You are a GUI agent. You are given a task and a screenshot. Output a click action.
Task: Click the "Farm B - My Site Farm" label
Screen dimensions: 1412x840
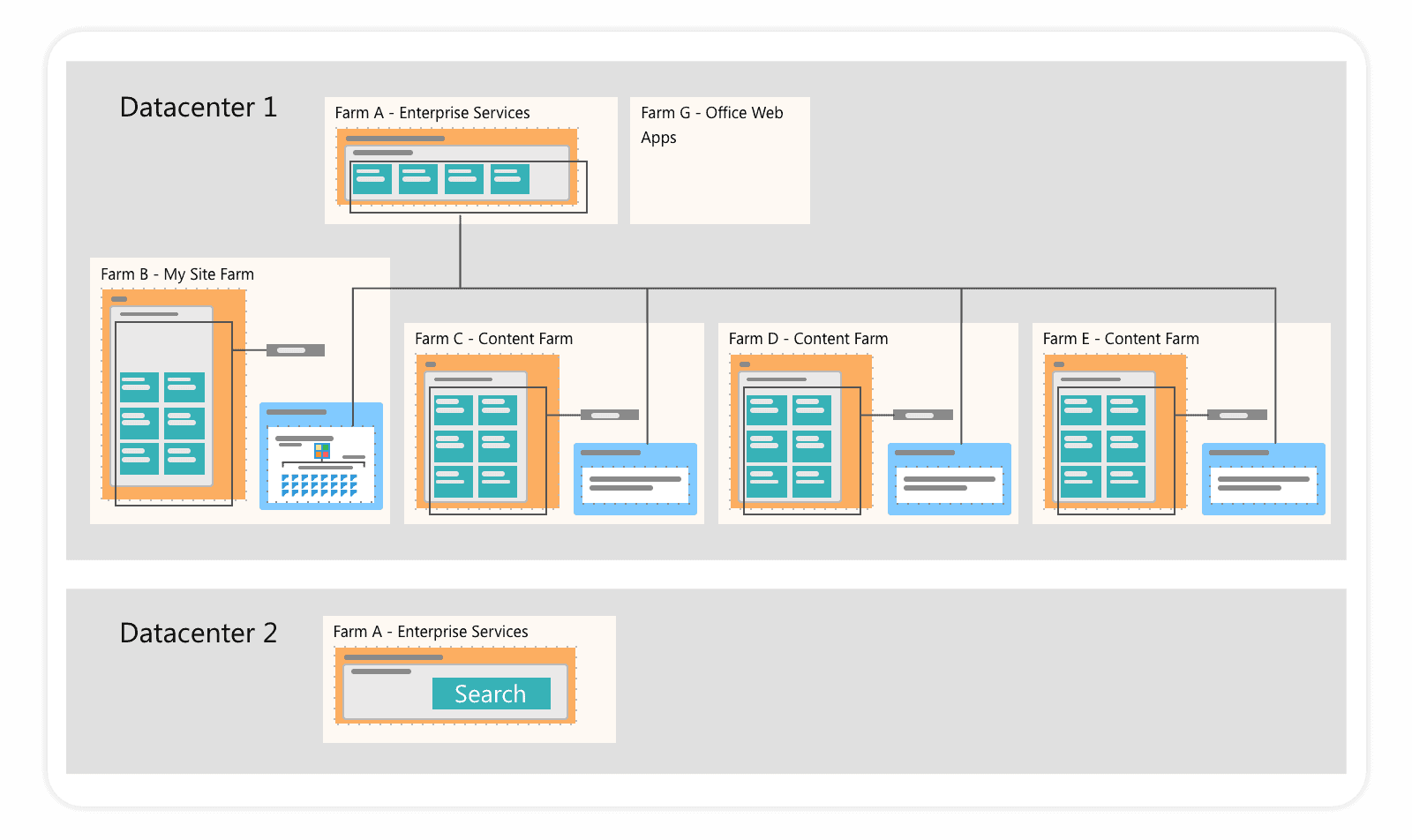tap(177, 274)
